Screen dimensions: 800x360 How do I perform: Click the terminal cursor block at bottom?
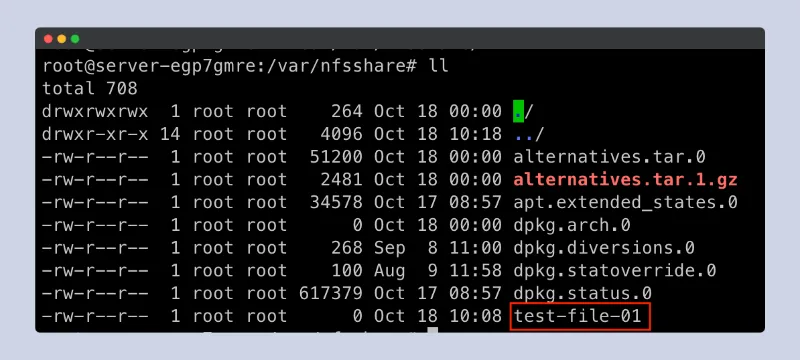point(432,330)
